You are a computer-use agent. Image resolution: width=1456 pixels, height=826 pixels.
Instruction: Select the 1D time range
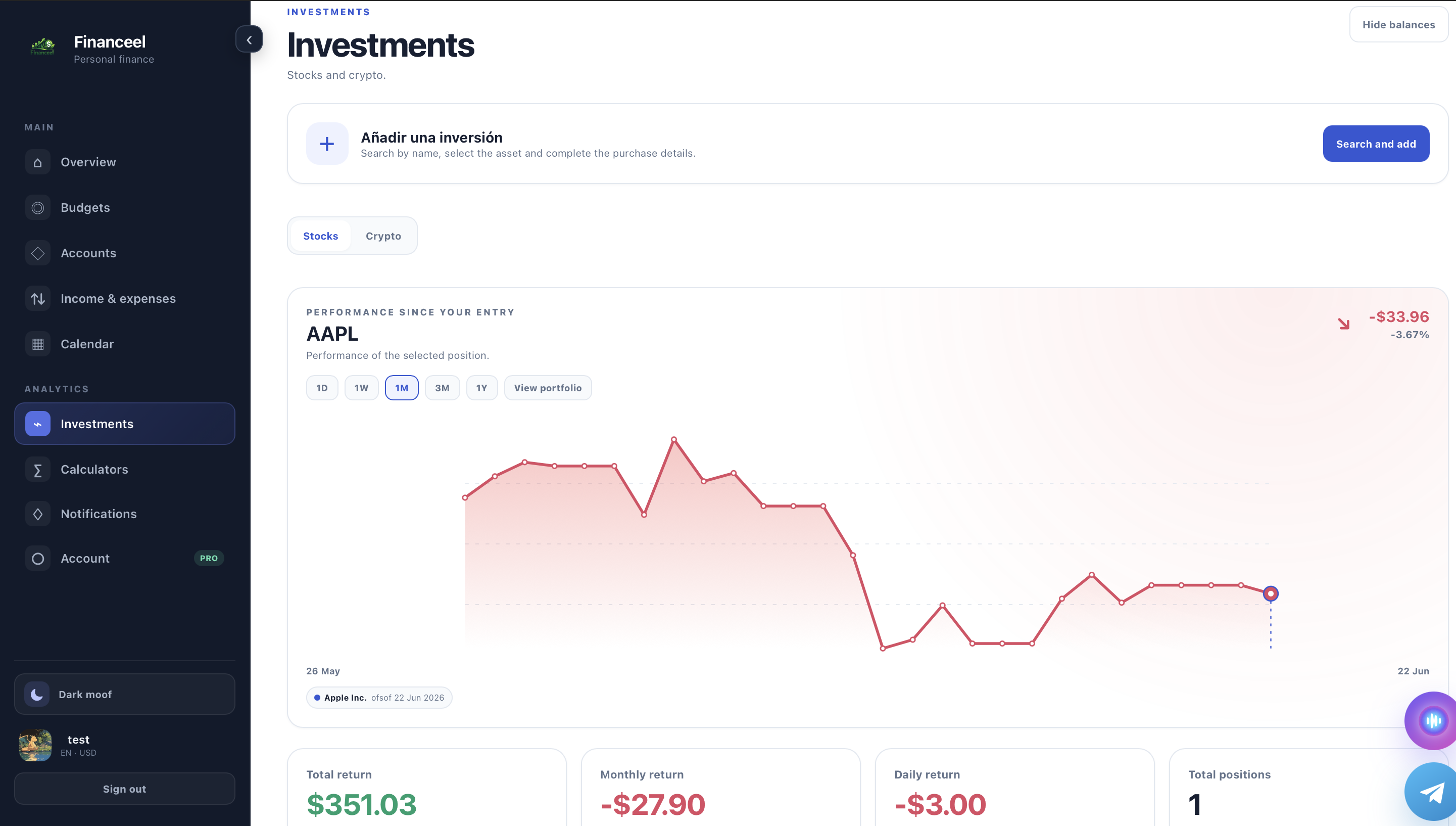322,388
